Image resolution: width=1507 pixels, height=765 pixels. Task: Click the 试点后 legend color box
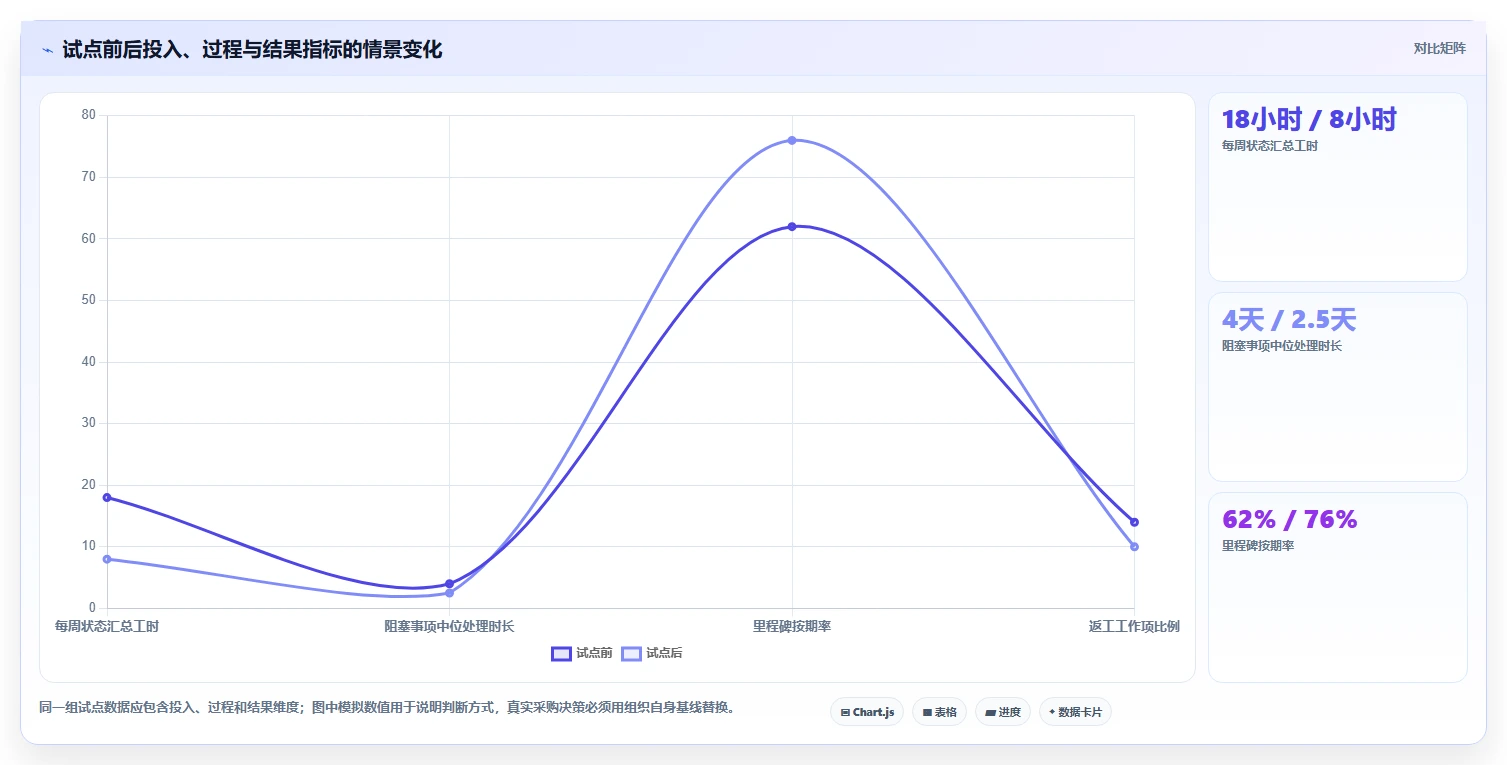(x=631, y=653)
